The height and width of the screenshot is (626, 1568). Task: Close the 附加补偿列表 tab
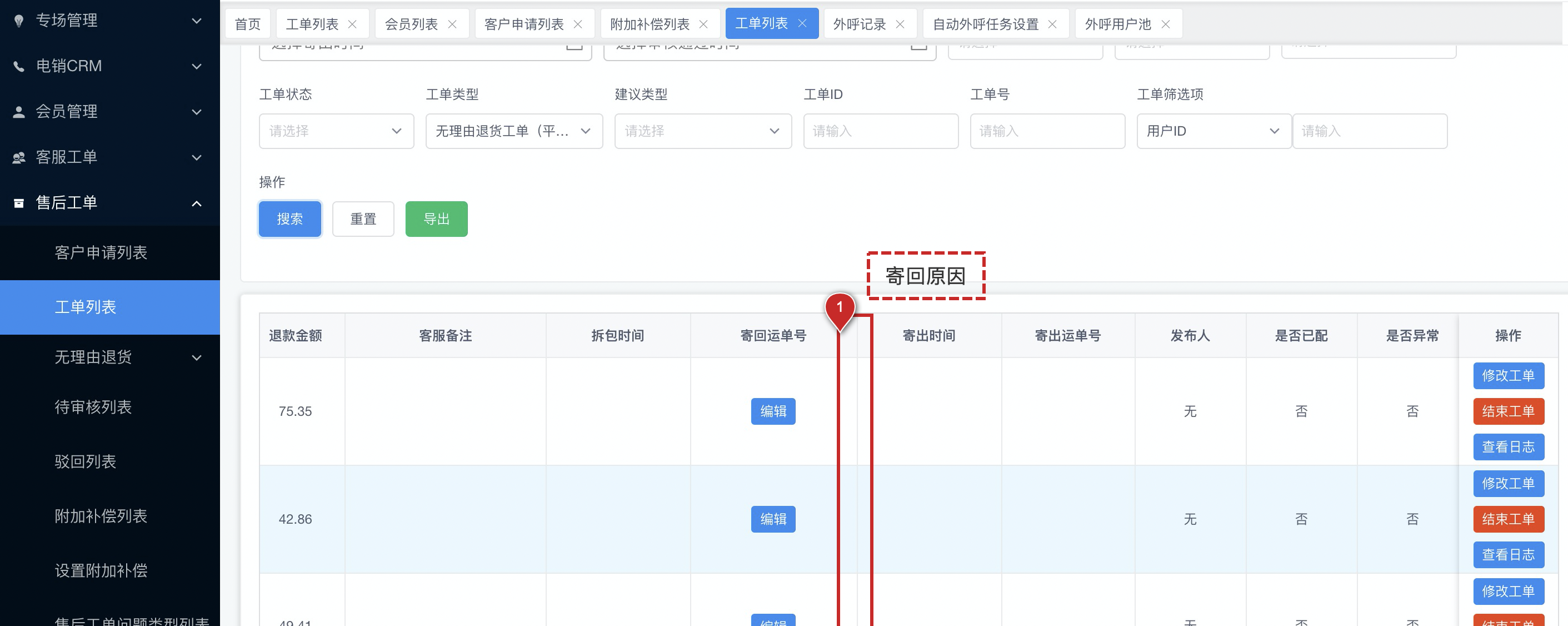703,24
